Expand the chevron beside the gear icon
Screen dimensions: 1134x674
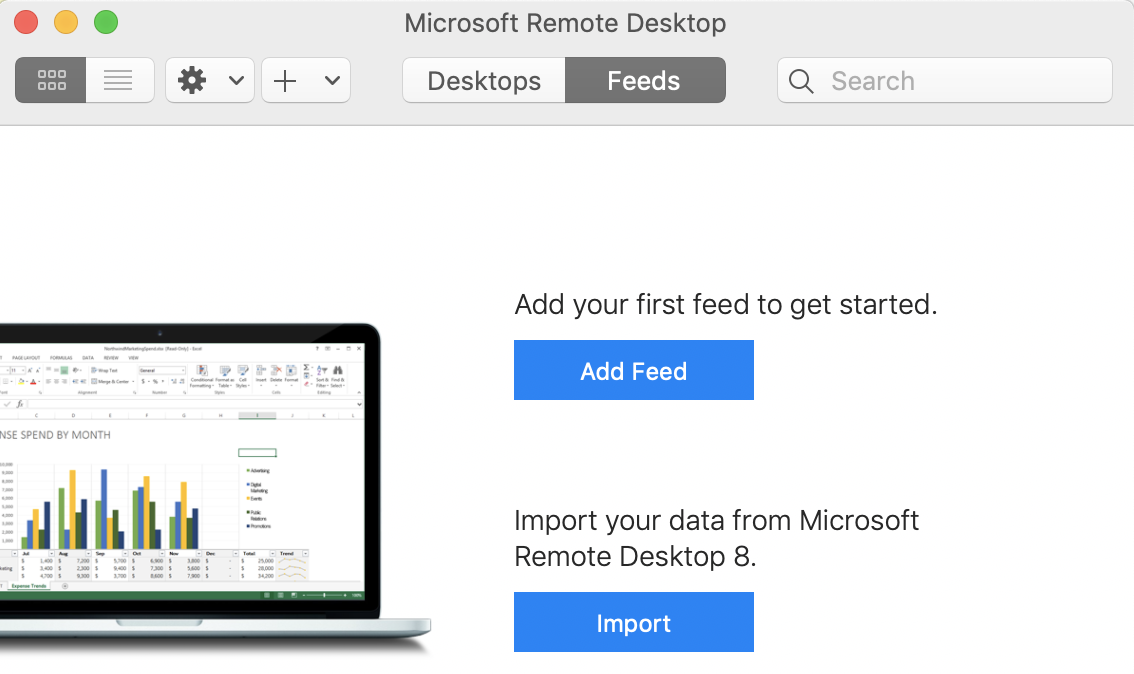click(236, 80)
